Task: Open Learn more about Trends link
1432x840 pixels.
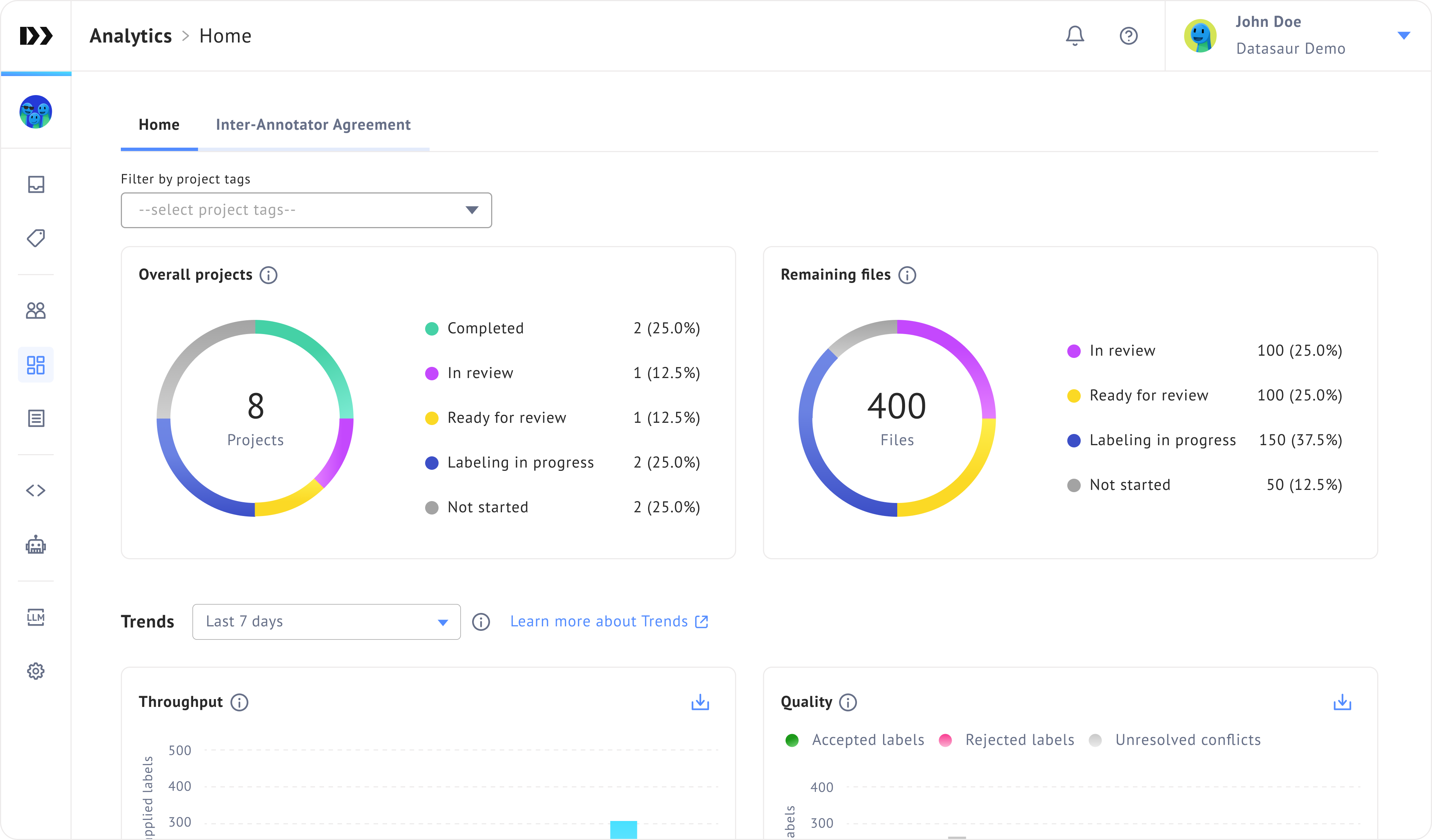Action: click(609, 622)
